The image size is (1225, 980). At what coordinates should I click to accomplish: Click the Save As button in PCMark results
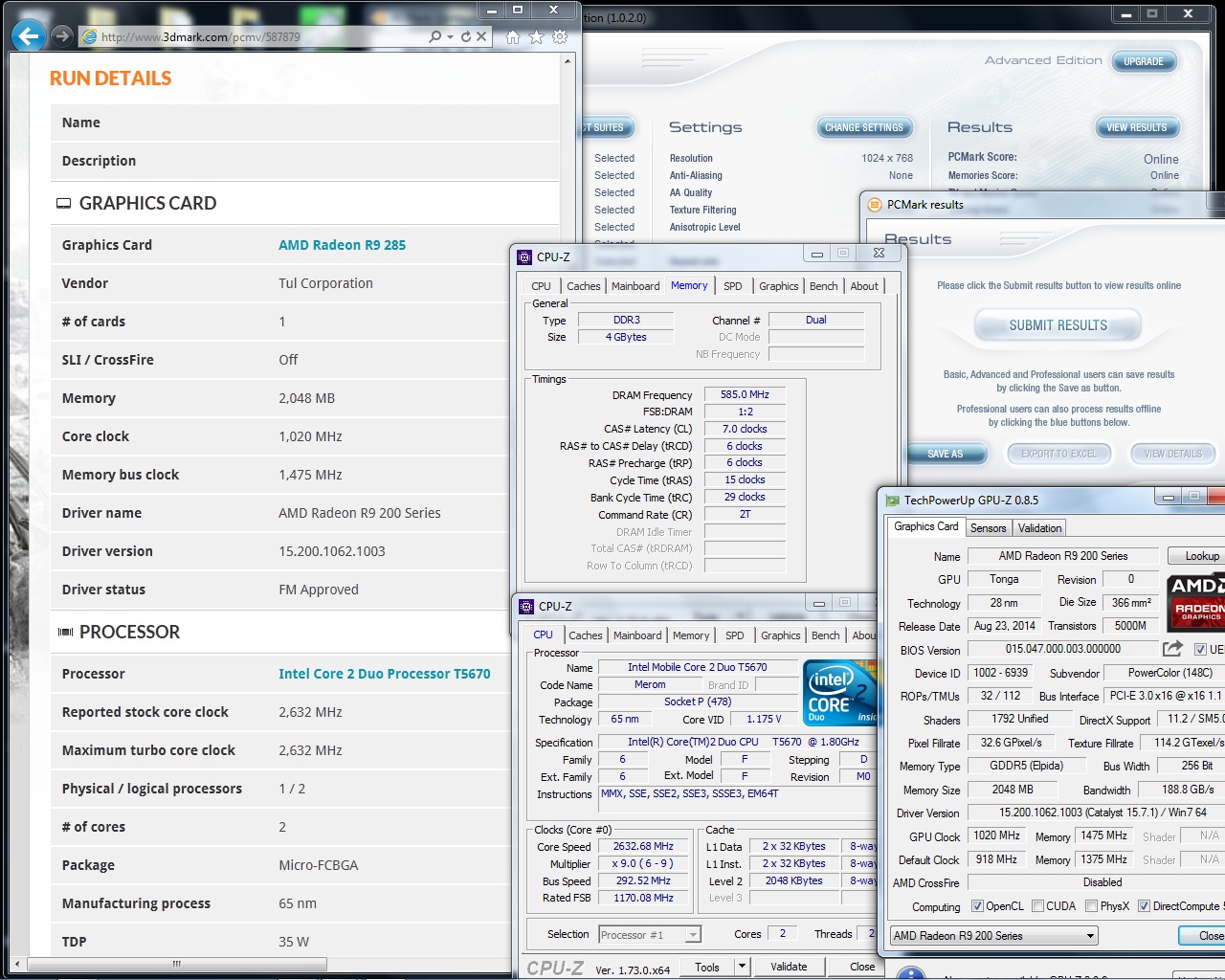coord(946,454)
